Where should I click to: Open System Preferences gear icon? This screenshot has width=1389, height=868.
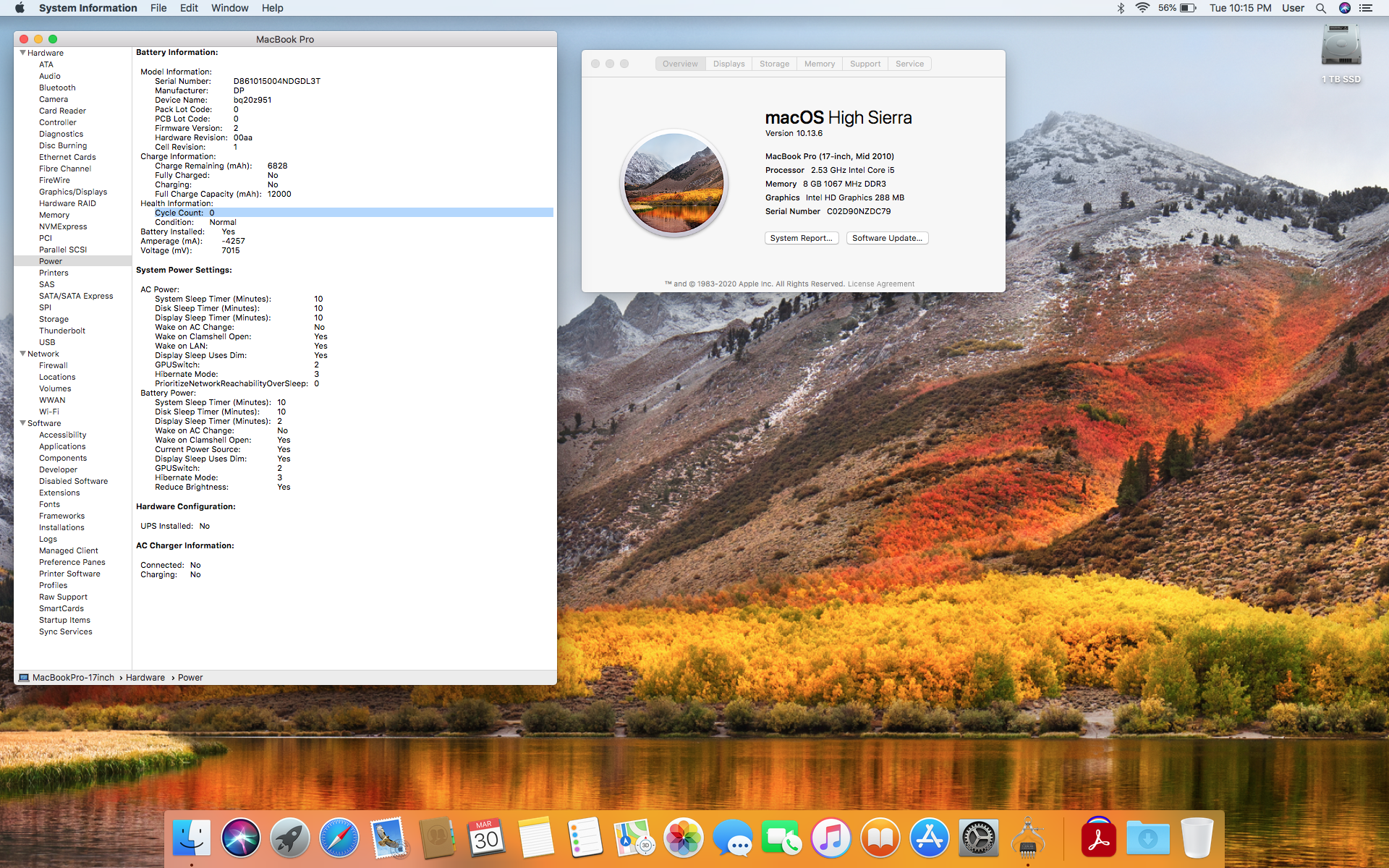coord(979,838)
